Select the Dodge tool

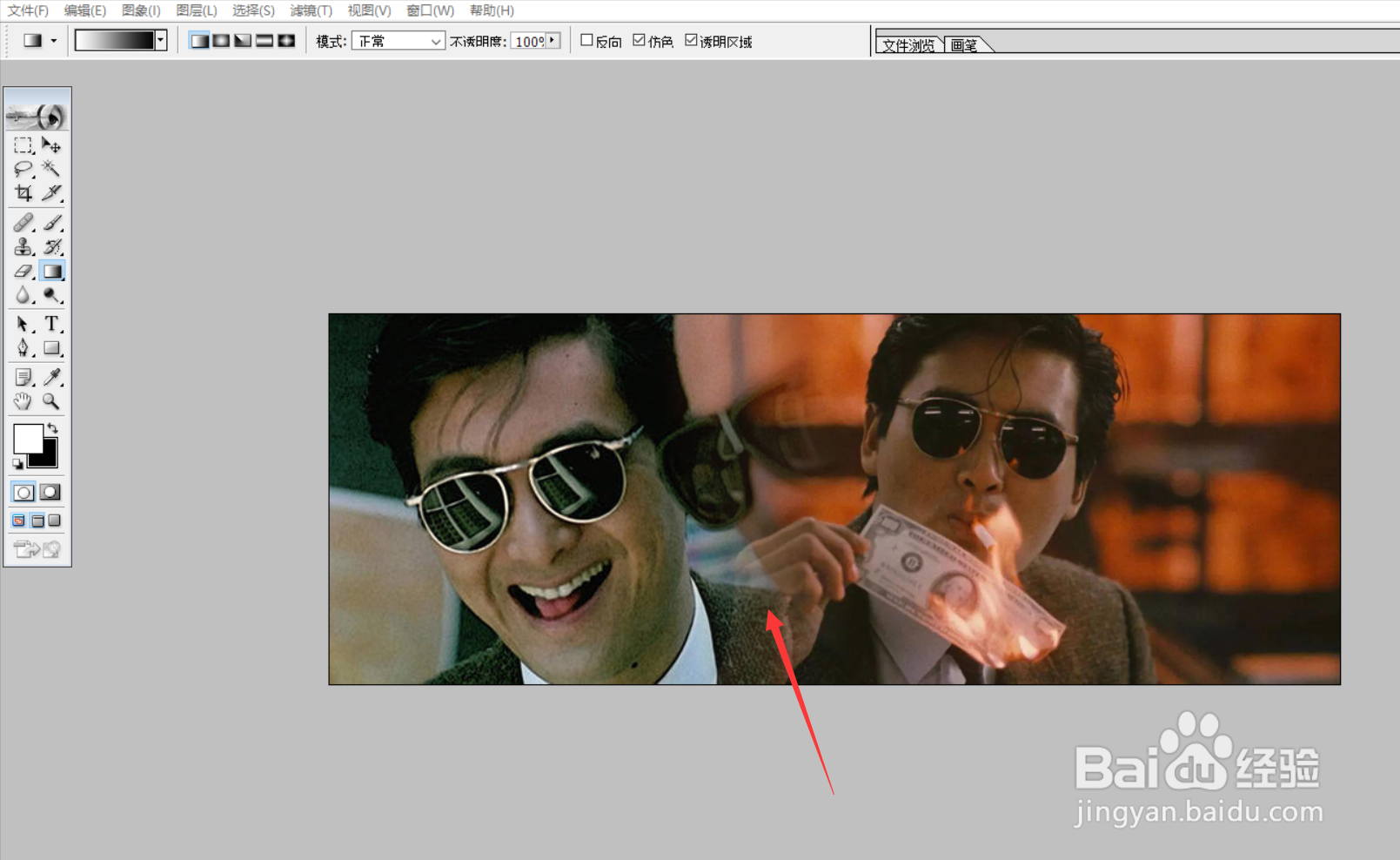click(x=51, y=295)
